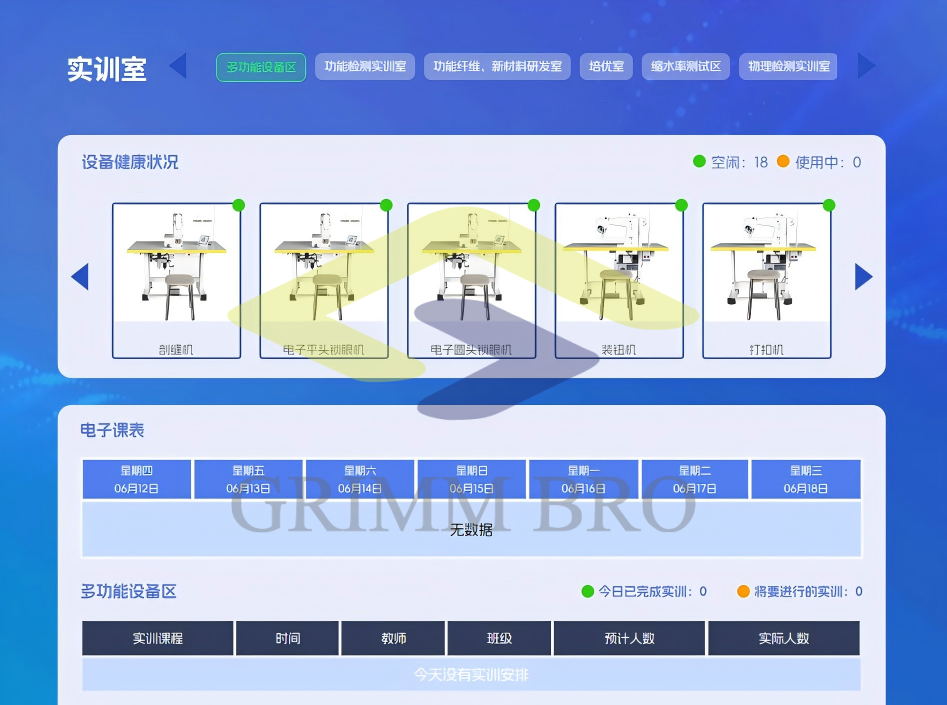The height and width of the screenshot is (705, 947).
Task: Click the green idle (空闲) status dot
Action: pos(700,162)
